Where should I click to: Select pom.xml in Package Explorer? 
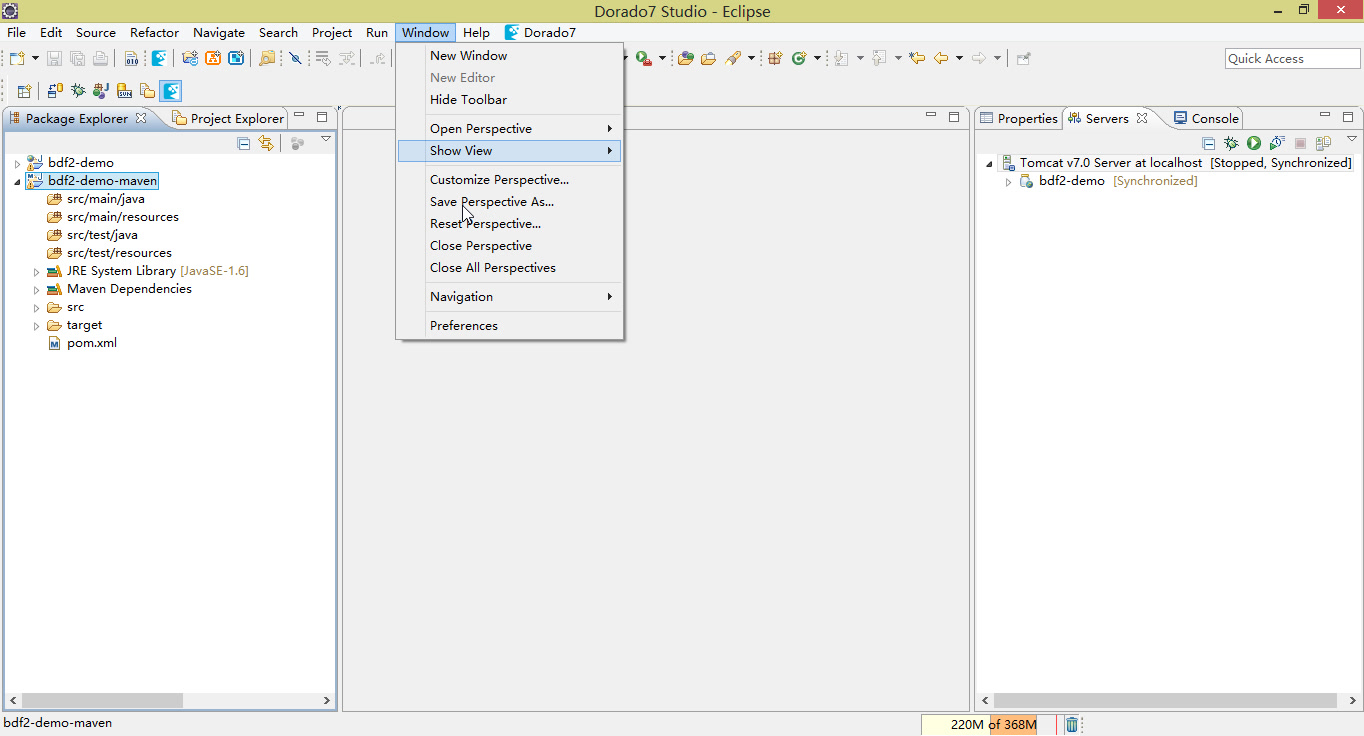[x=82, y=343]
